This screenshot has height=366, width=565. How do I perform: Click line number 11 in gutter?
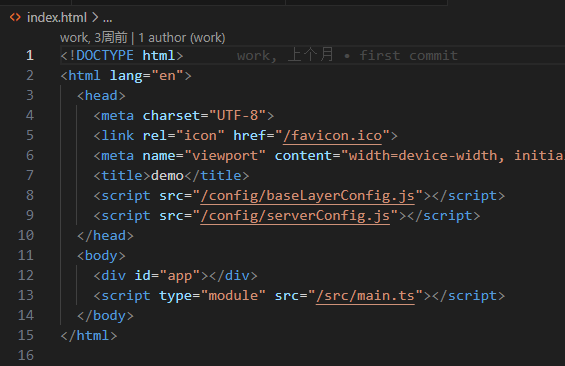pyautogui.click(x=26, y=255)
